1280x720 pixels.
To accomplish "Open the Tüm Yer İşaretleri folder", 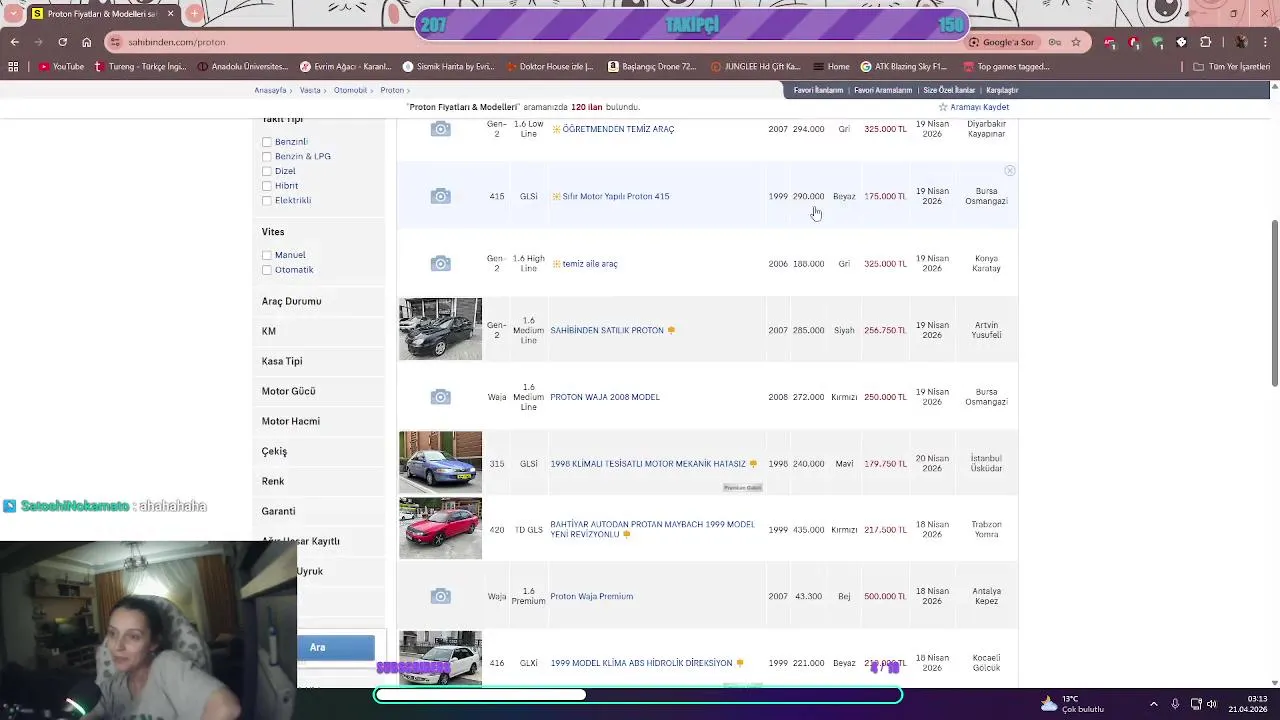I will click(x=1231, y=67).
